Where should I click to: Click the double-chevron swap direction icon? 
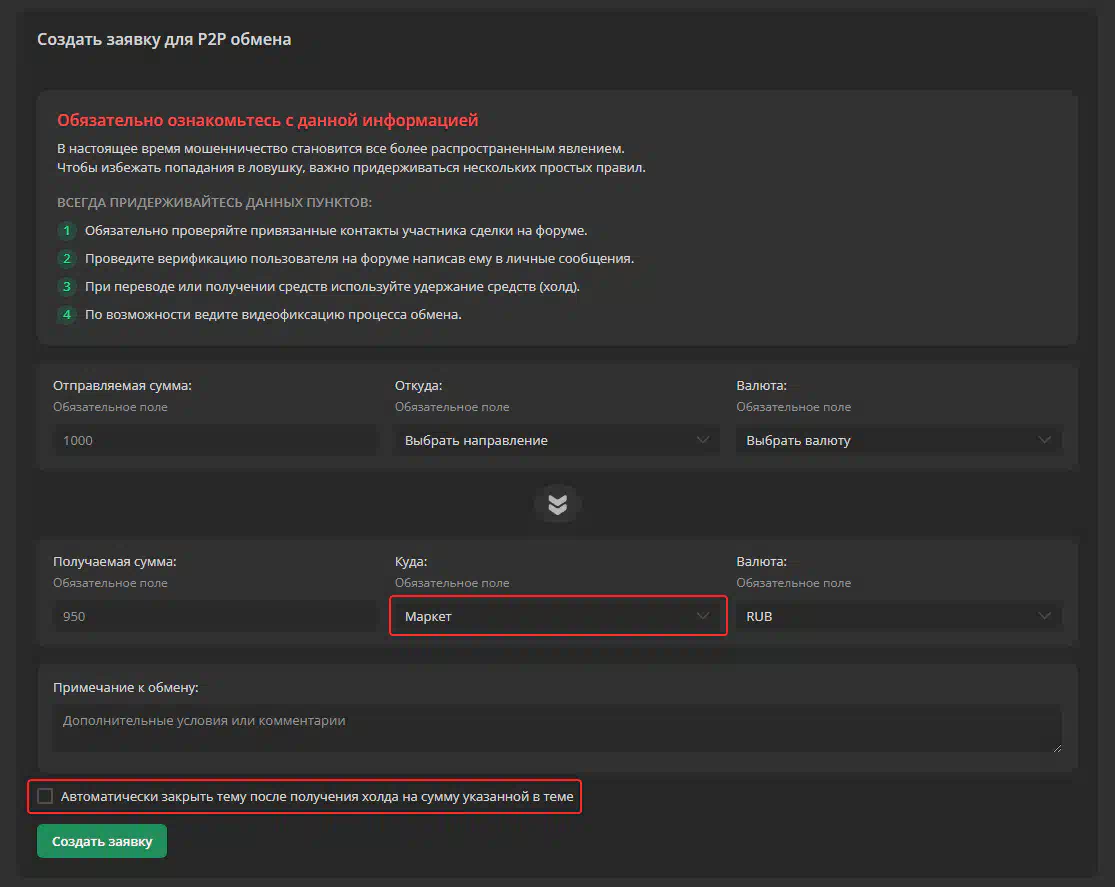click(557, 505)
